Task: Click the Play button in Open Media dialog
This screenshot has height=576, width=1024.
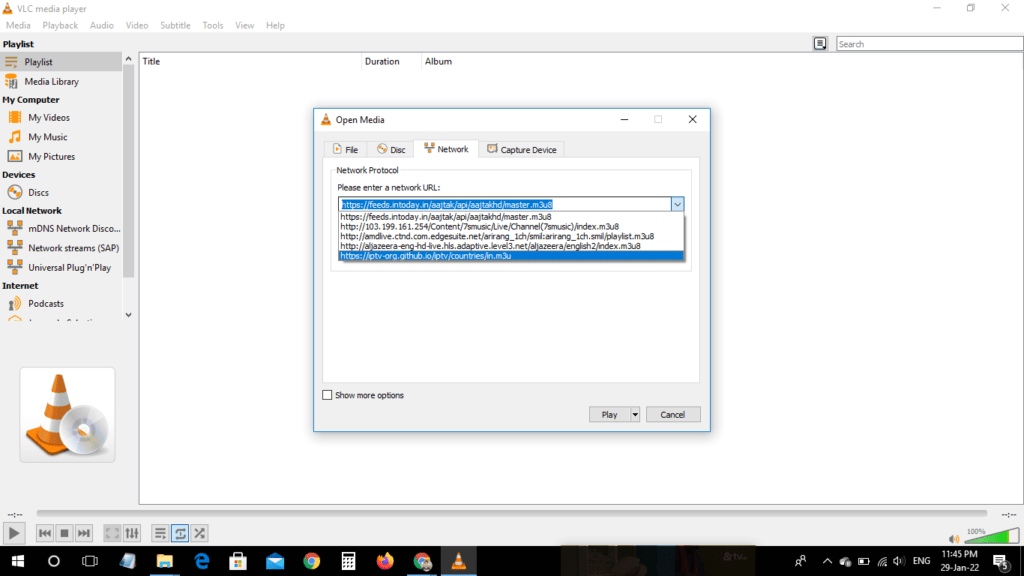Action: click(609, 415)
